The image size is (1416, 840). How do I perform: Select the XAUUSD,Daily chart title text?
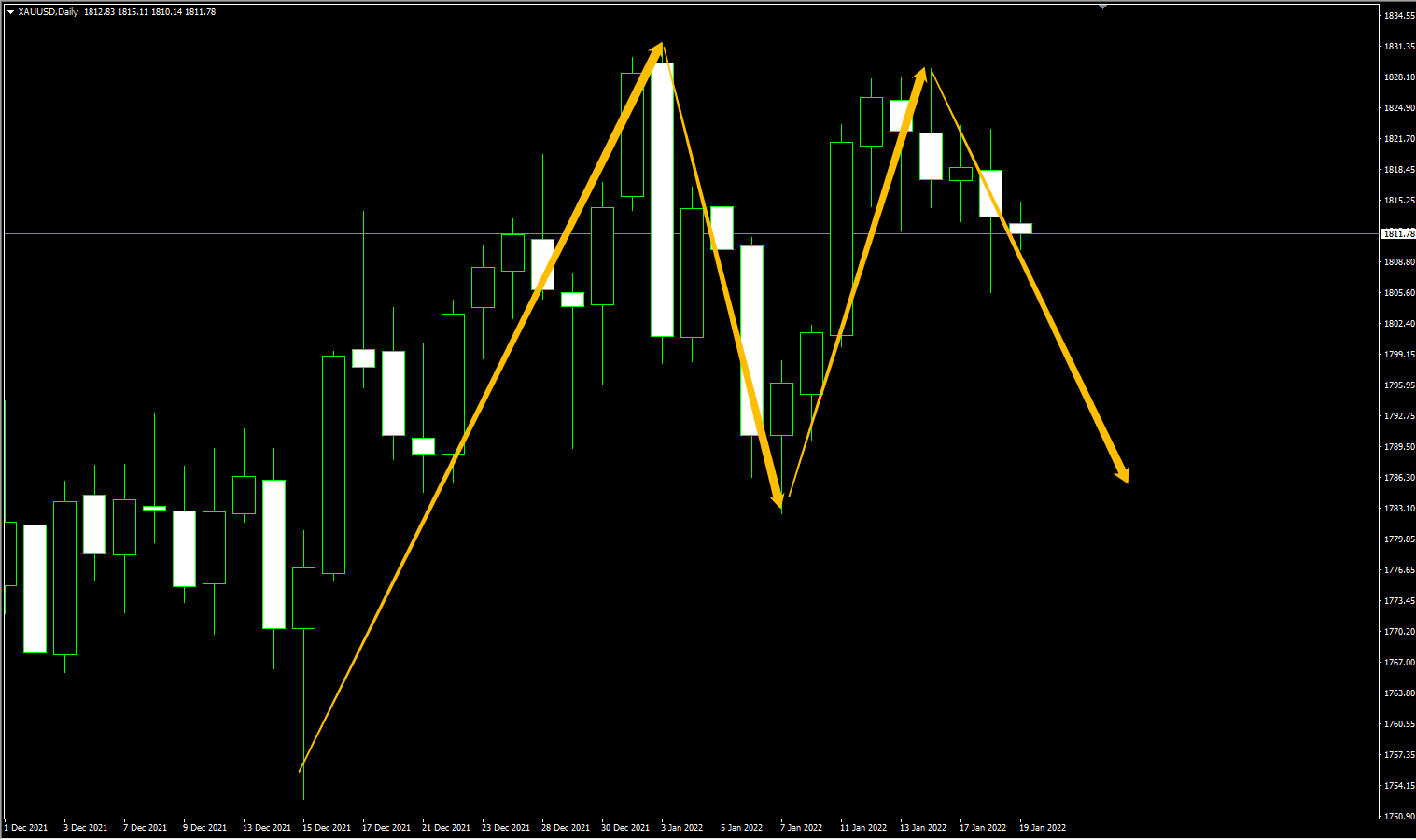click(x=49, y=12)
